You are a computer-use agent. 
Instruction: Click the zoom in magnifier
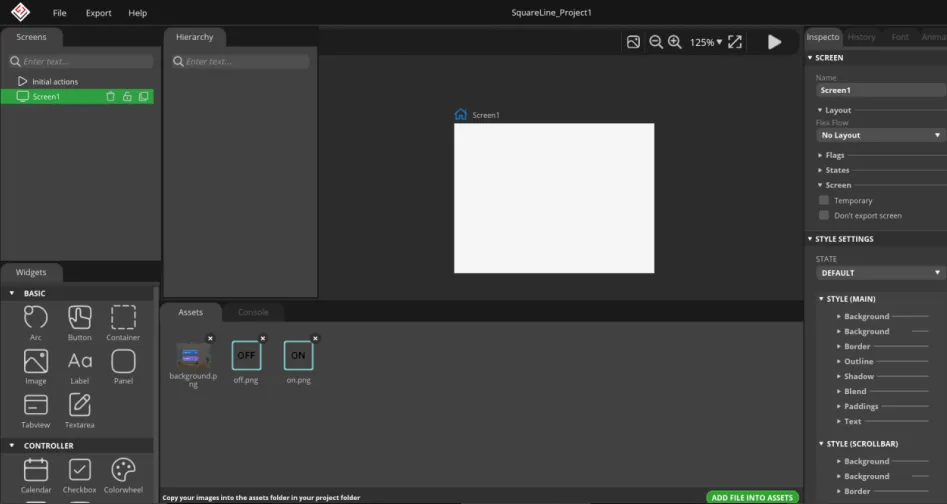tap(675, 42)
